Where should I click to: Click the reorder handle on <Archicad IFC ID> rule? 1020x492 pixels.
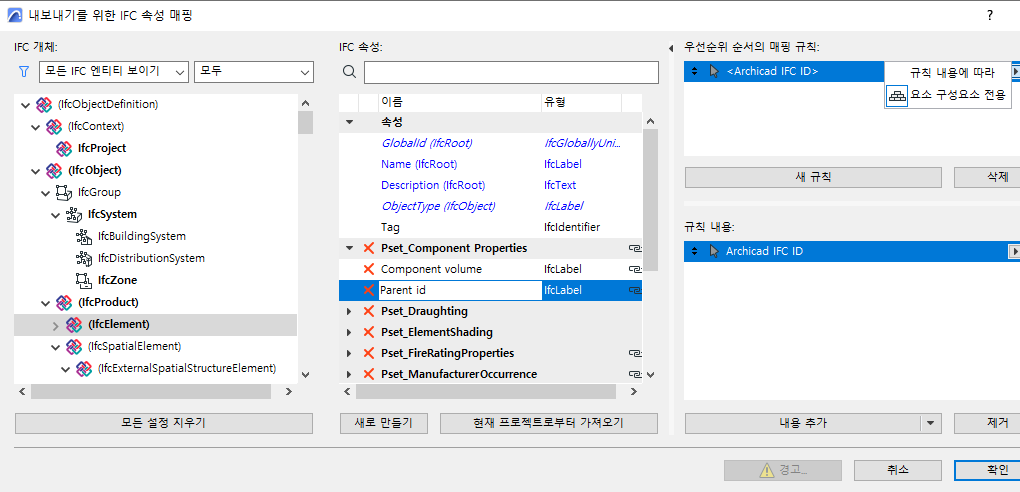click(x=695, y=72)
